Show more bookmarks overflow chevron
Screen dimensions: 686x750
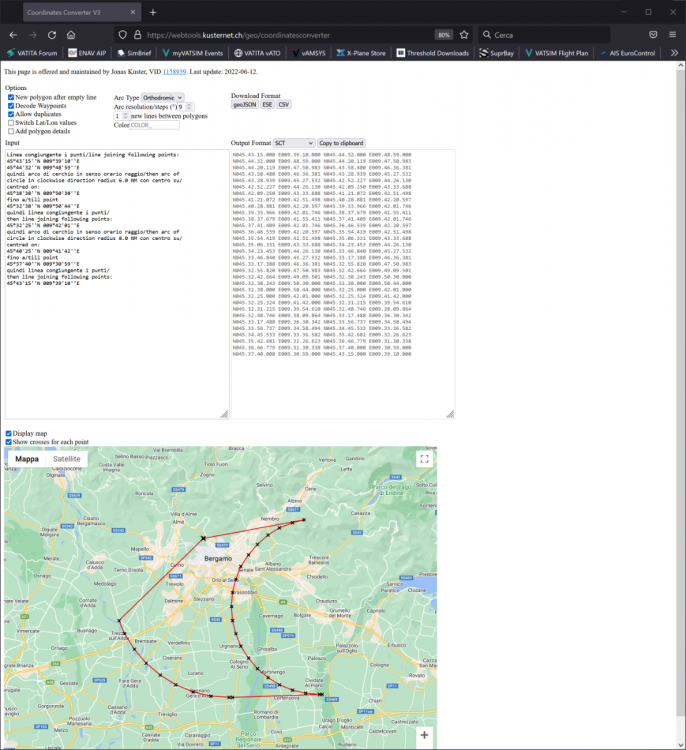674,53
